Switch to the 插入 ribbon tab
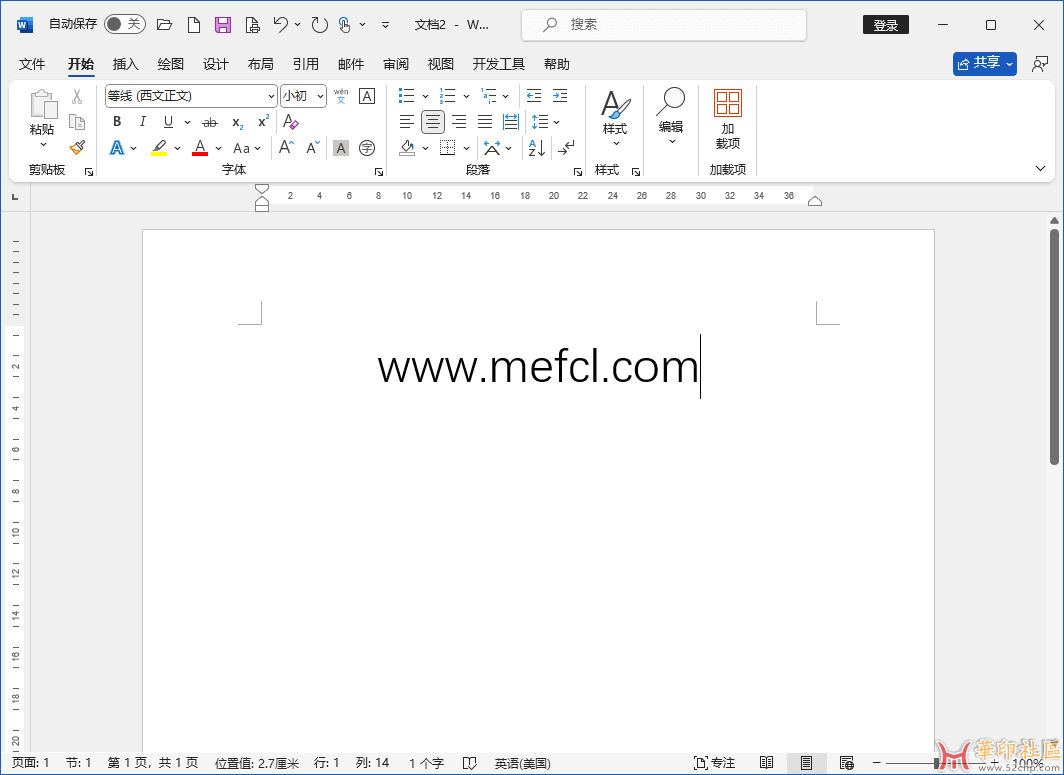 pos(125,63)
